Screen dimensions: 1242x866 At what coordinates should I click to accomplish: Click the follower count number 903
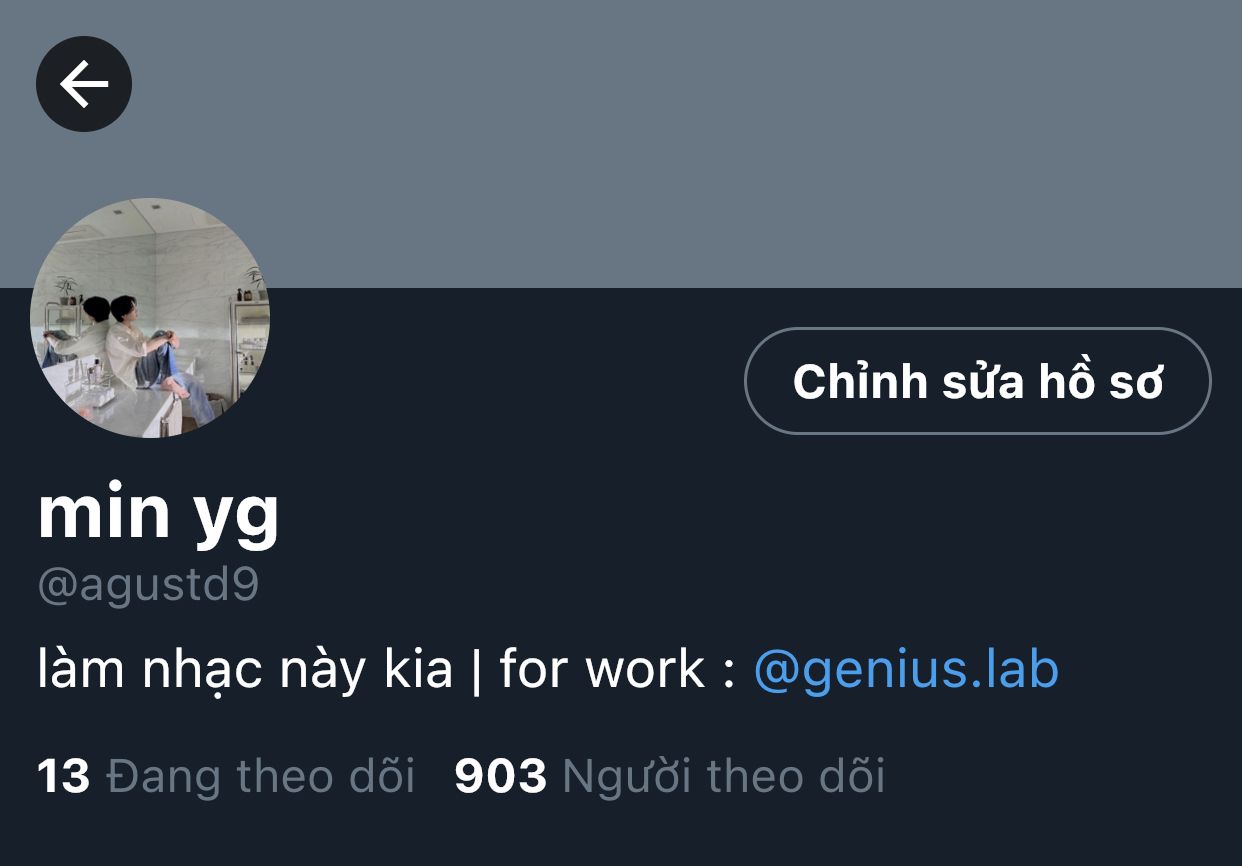(x=500, y=776)
